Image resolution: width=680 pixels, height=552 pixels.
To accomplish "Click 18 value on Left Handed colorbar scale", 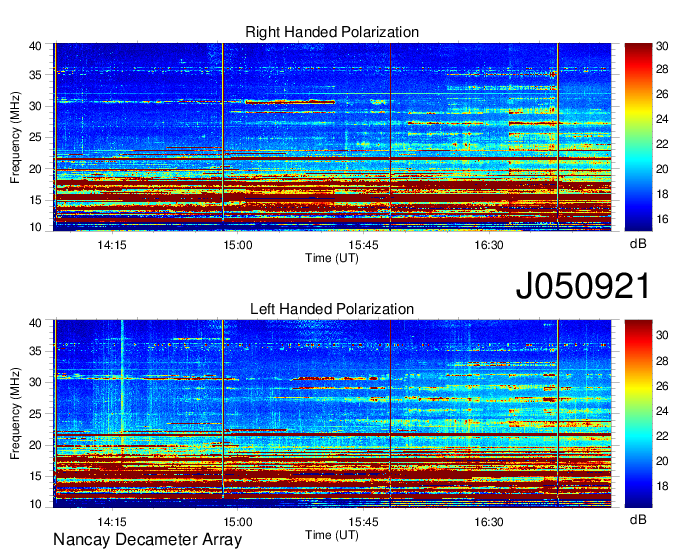I will [662, 486].
